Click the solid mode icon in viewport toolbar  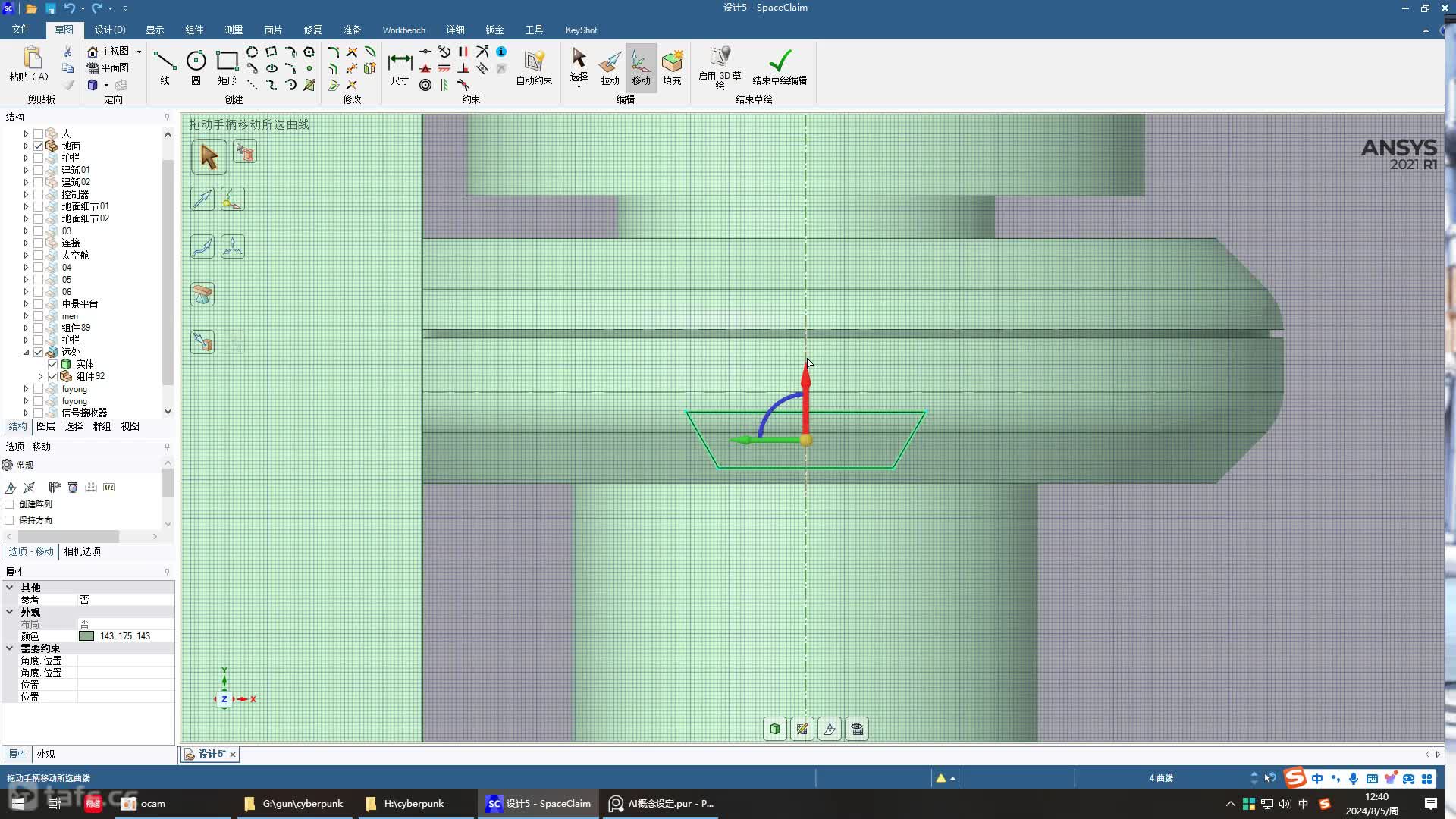(775, 729)
